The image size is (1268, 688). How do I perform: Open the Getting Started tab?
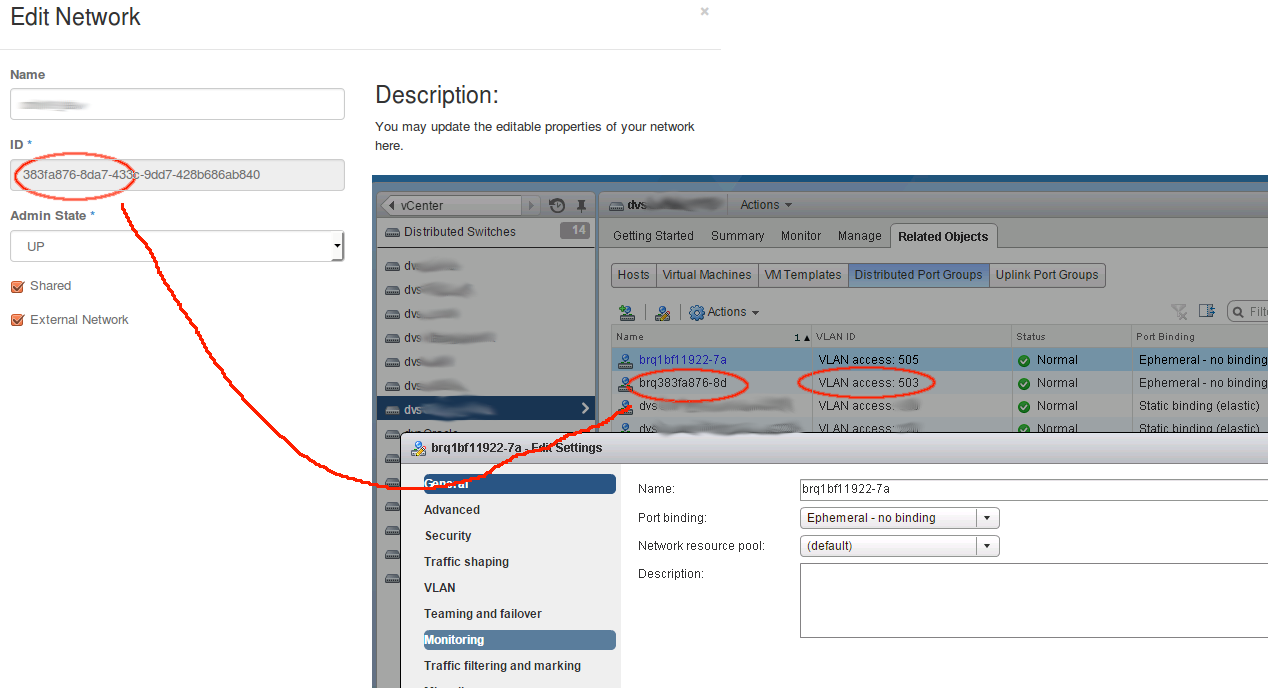coord(653,236)
